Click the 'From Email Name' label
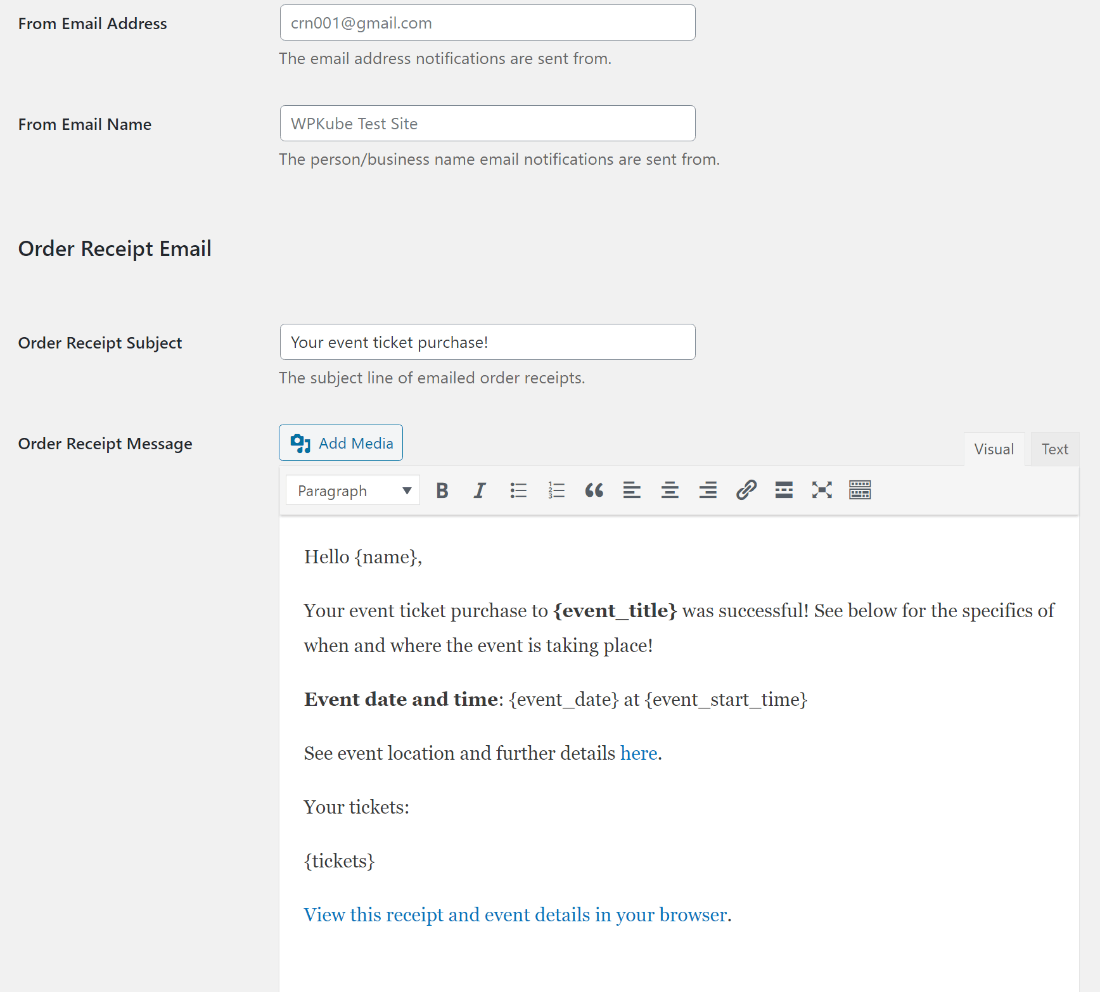The width and height of the screenshot is (1100, 992). point(85,125)
